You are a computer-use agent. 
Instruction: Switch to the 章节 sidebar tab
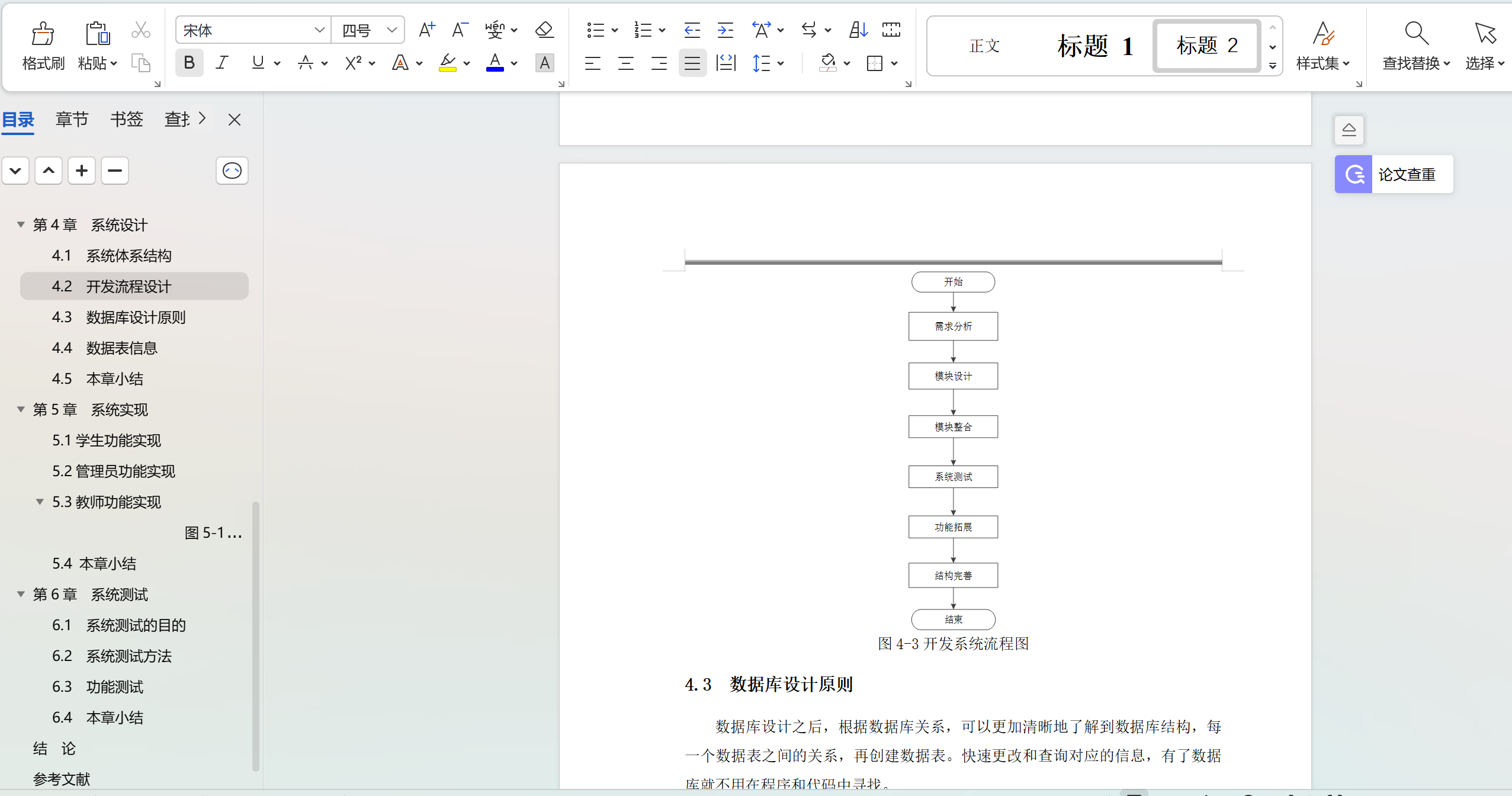72,119
